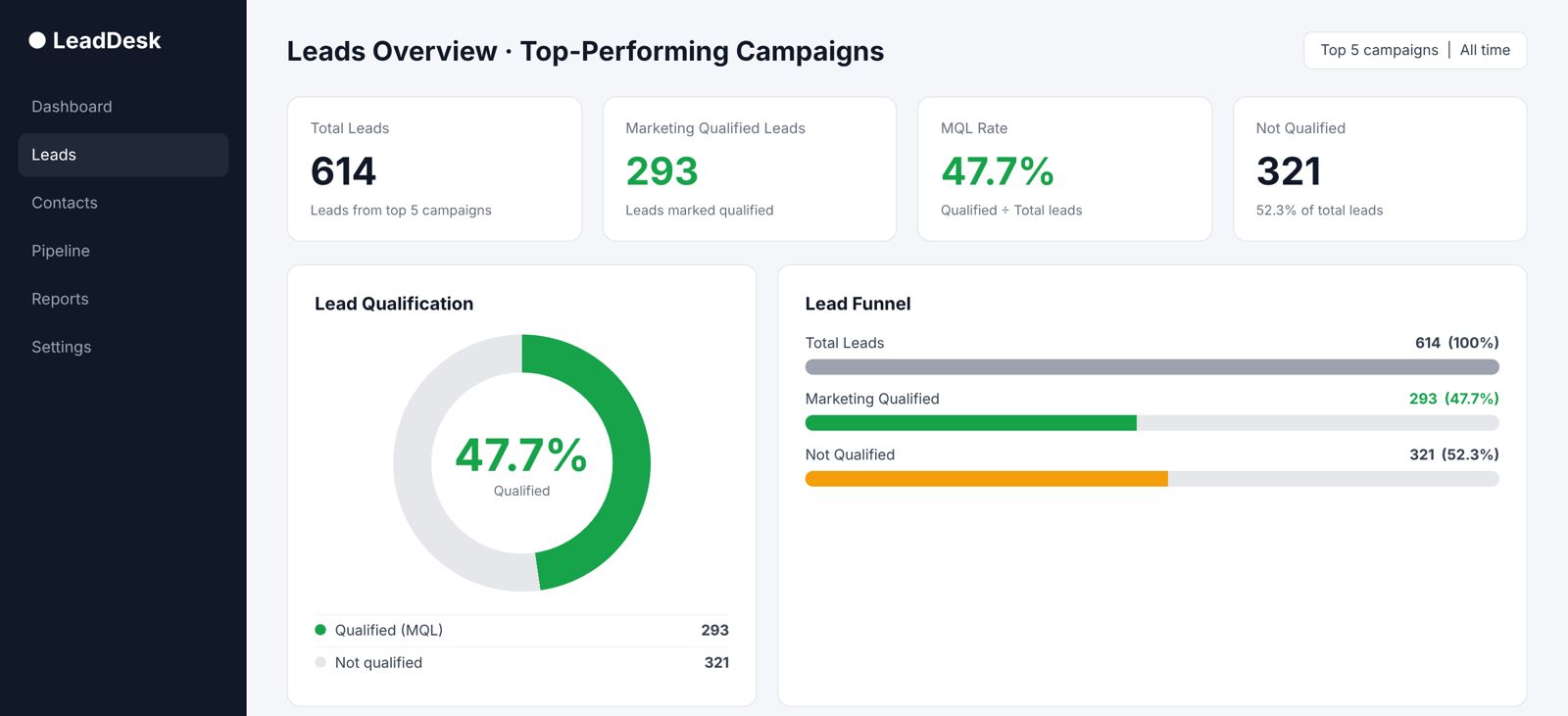The width and height of the screenshot is (1568, 716).
Task: Click the LeadDesk logo circle icon
Action: pos(37,40)
